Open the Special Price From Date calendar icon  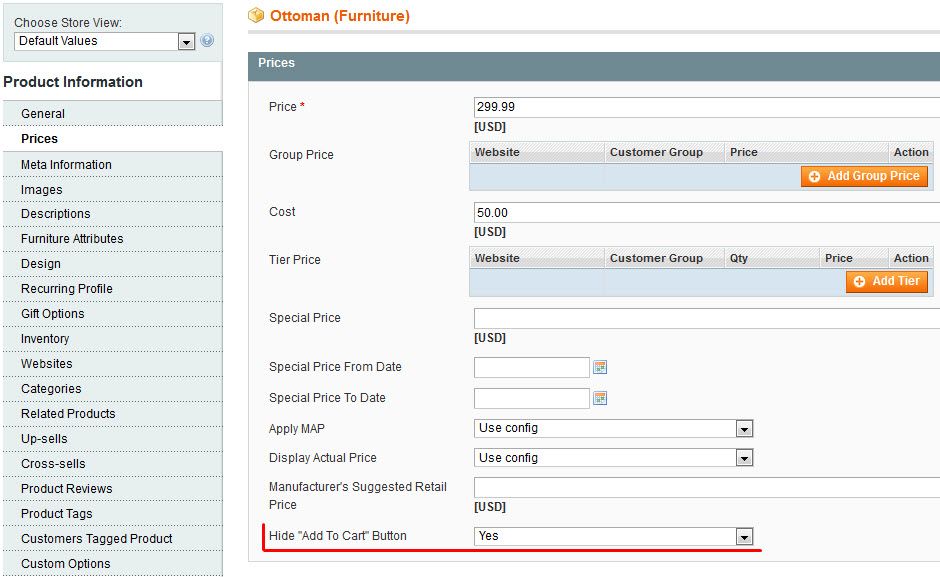click(600, 367)
